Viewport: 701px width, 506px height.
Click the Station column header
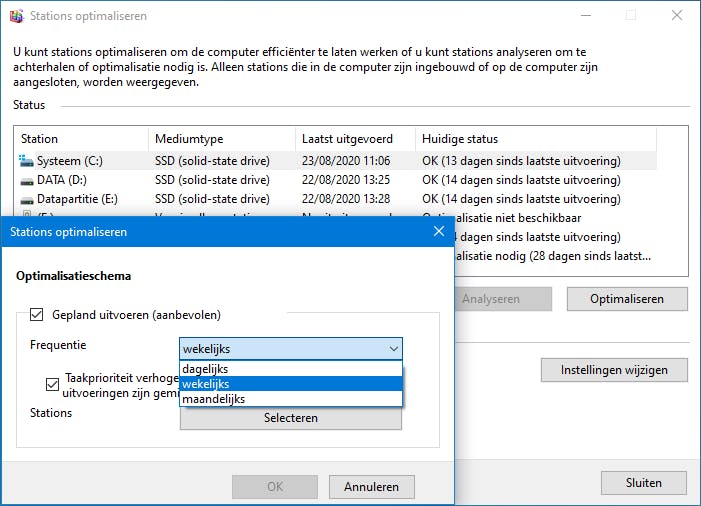[x=81, y=139]
